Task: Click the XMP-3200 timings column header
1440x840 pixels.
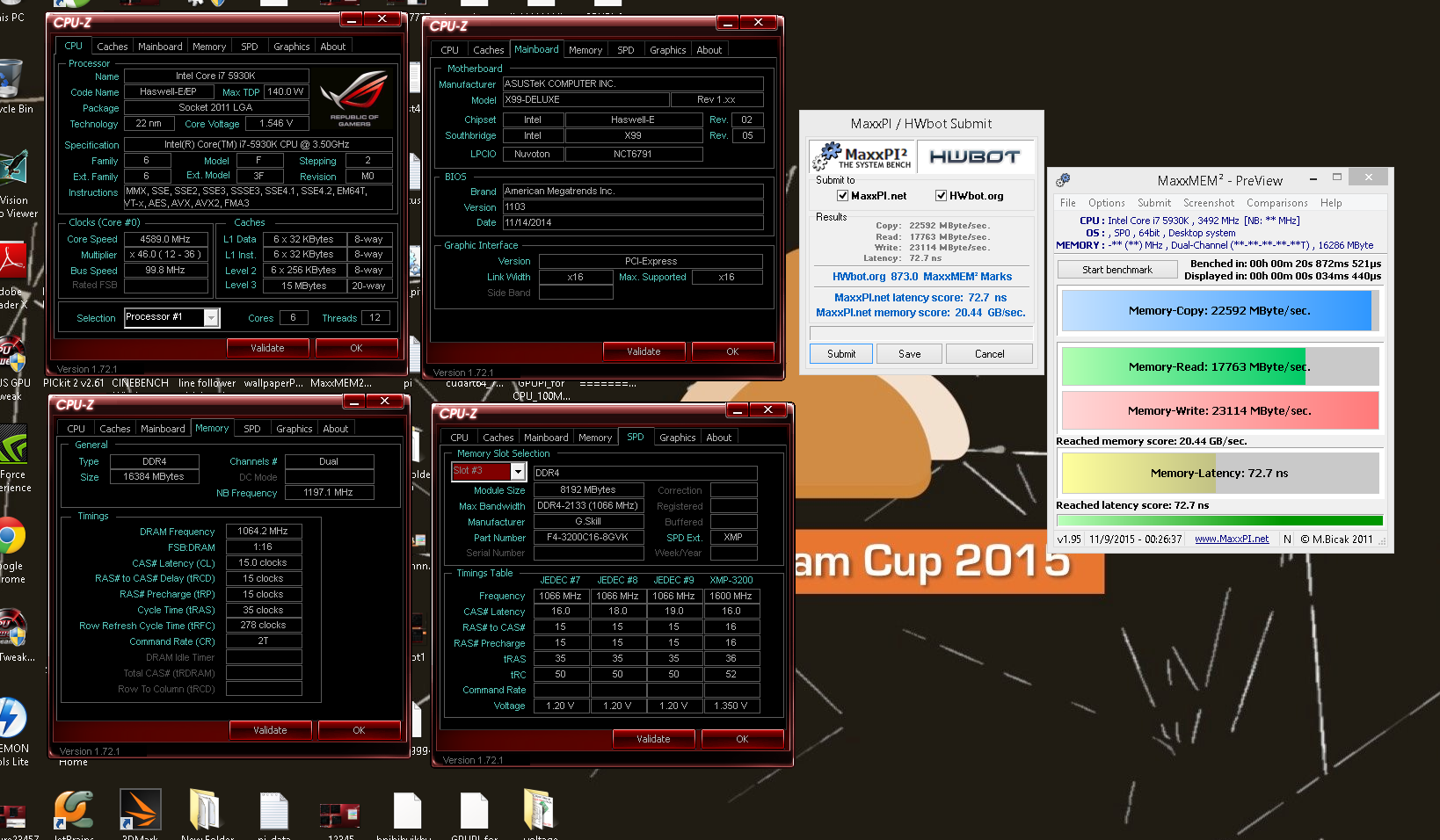Action: pos(731,580)
